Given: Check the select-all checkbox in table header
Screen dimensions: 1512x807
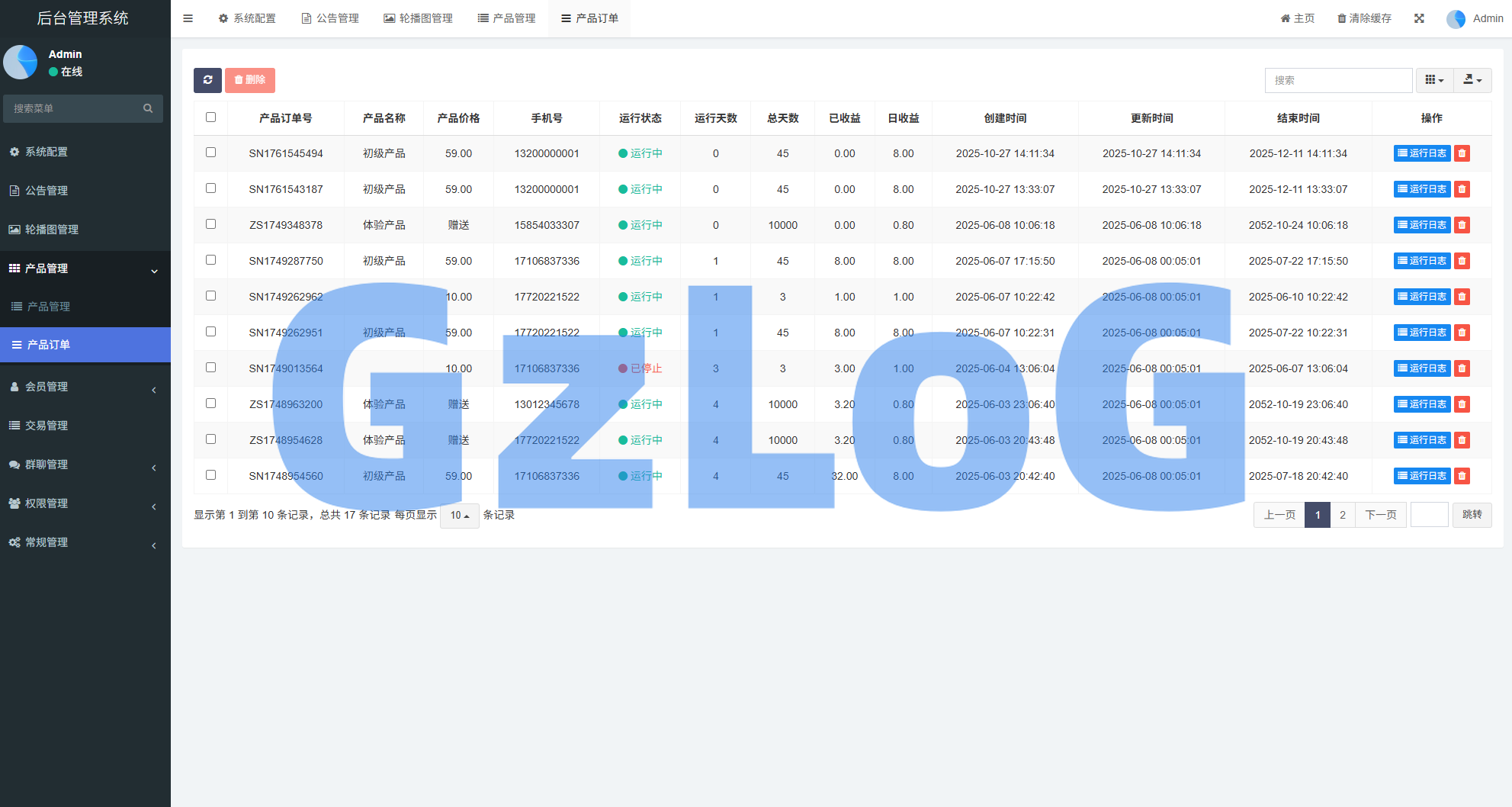Looking at the screenshot, I should coord(211,117).
